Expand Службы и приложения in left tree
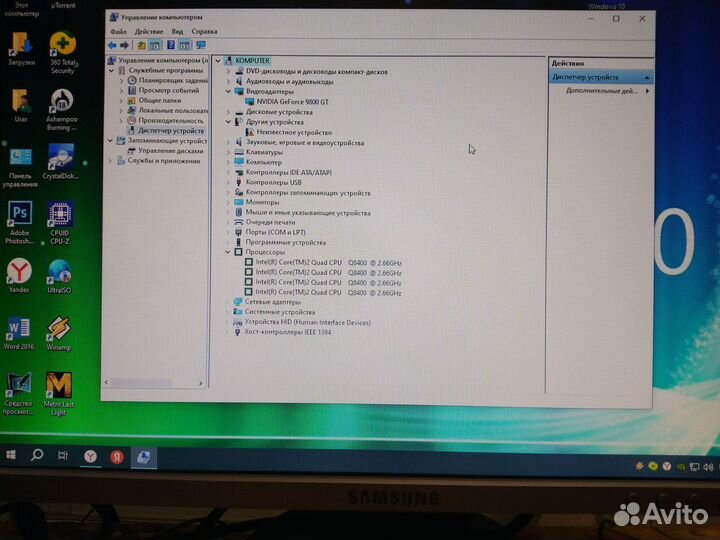Image resolution: width=720 pixels, height=540 pixels. point(110,161)
